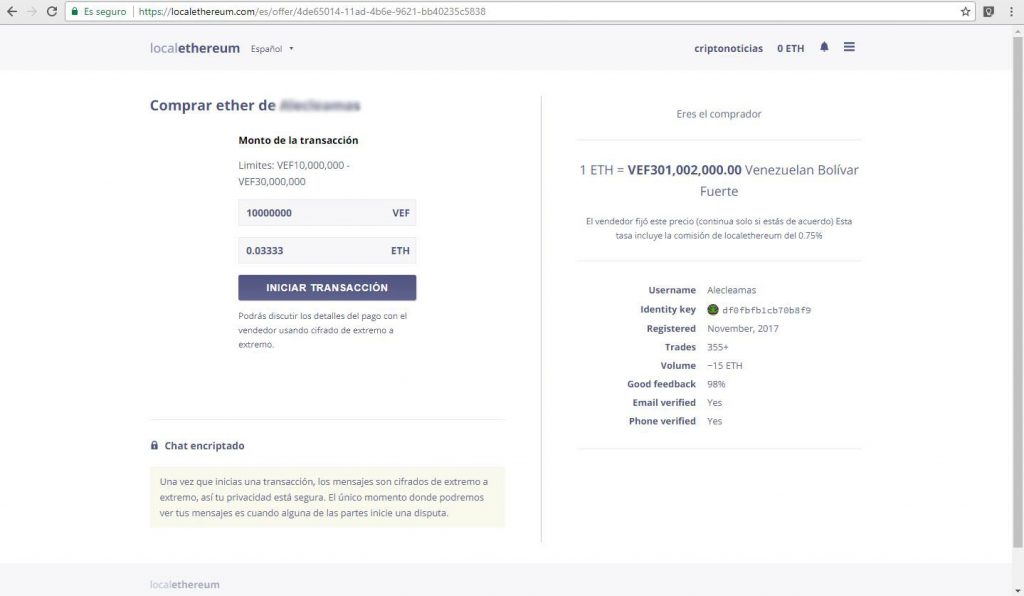
Task: Click the localethereum header logo
Action: 195,48
